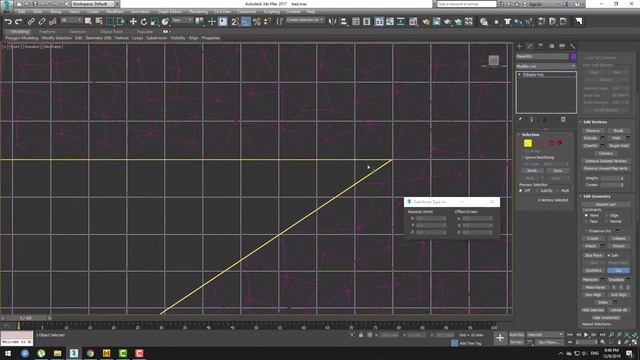Click the purple object color swatch
The height and width of the screenshot is (360, 640).
(573, 56)
